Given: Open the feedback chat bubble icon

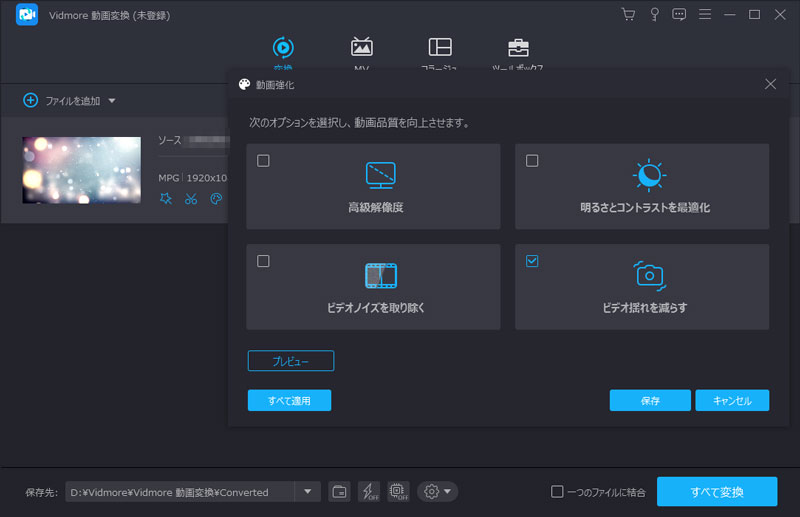Looking at the screenshot, I should [x=679, y=14].
